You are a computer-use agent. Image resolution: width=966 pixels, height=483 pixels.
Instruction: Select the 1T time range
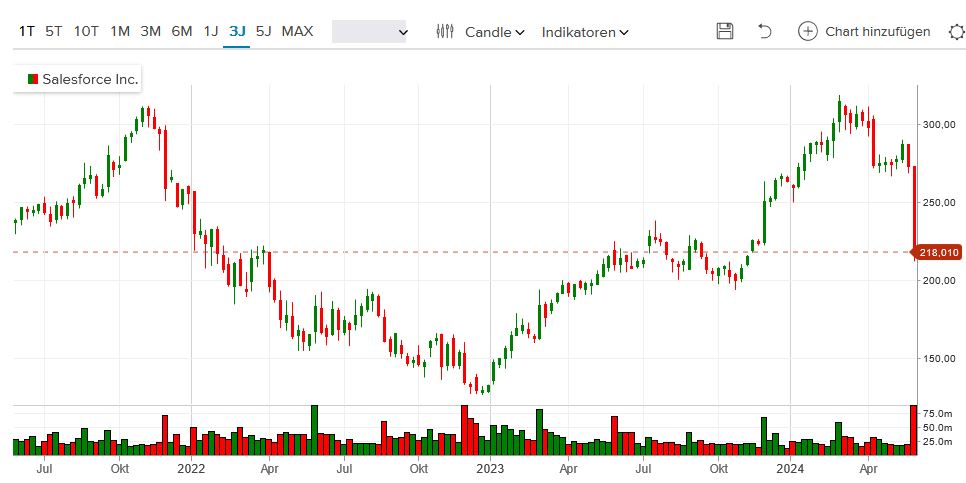pyautogui.click(x=27, y=31)
